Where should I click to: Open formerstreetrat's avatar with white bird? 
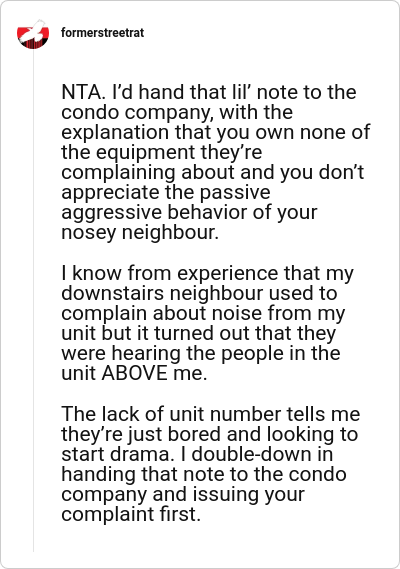pyautogui.click(x=33, y=34)
